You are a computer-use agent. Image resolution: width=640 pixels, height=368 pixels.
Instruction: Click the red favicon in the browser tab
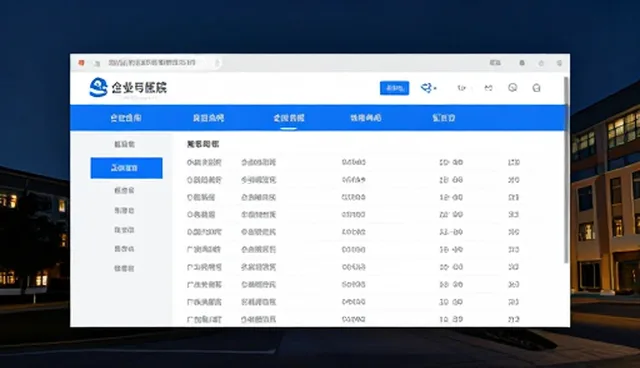click(x=81, y=63)
